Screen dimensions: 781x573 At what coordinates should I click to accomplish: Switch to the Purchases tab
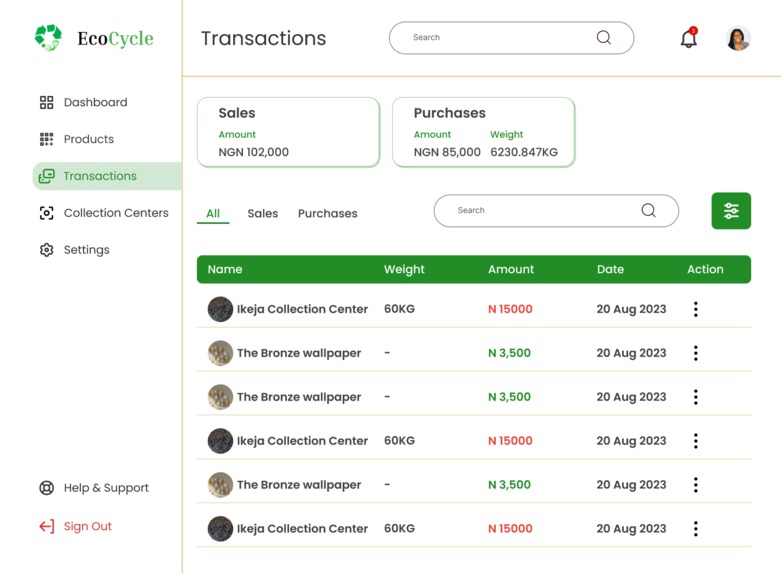click(328, 214)
